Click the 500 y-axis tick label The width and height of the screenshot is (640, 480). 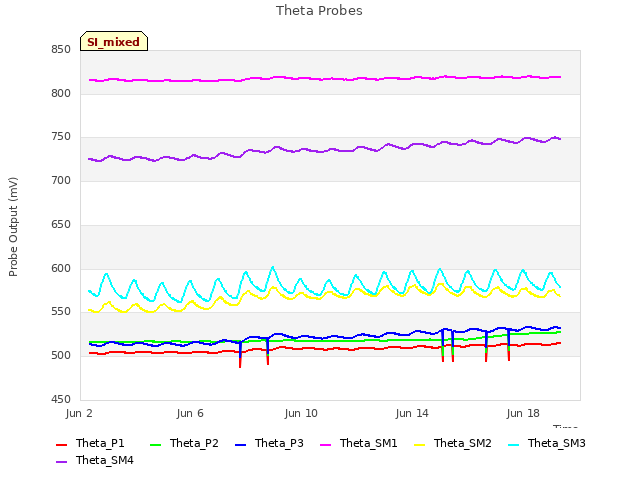61,356
